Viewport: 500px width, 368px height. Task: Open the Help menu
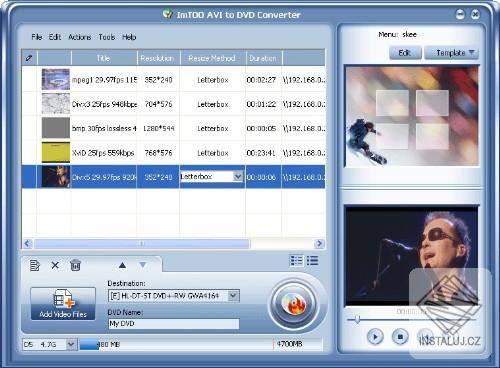(x=129, y=37)
